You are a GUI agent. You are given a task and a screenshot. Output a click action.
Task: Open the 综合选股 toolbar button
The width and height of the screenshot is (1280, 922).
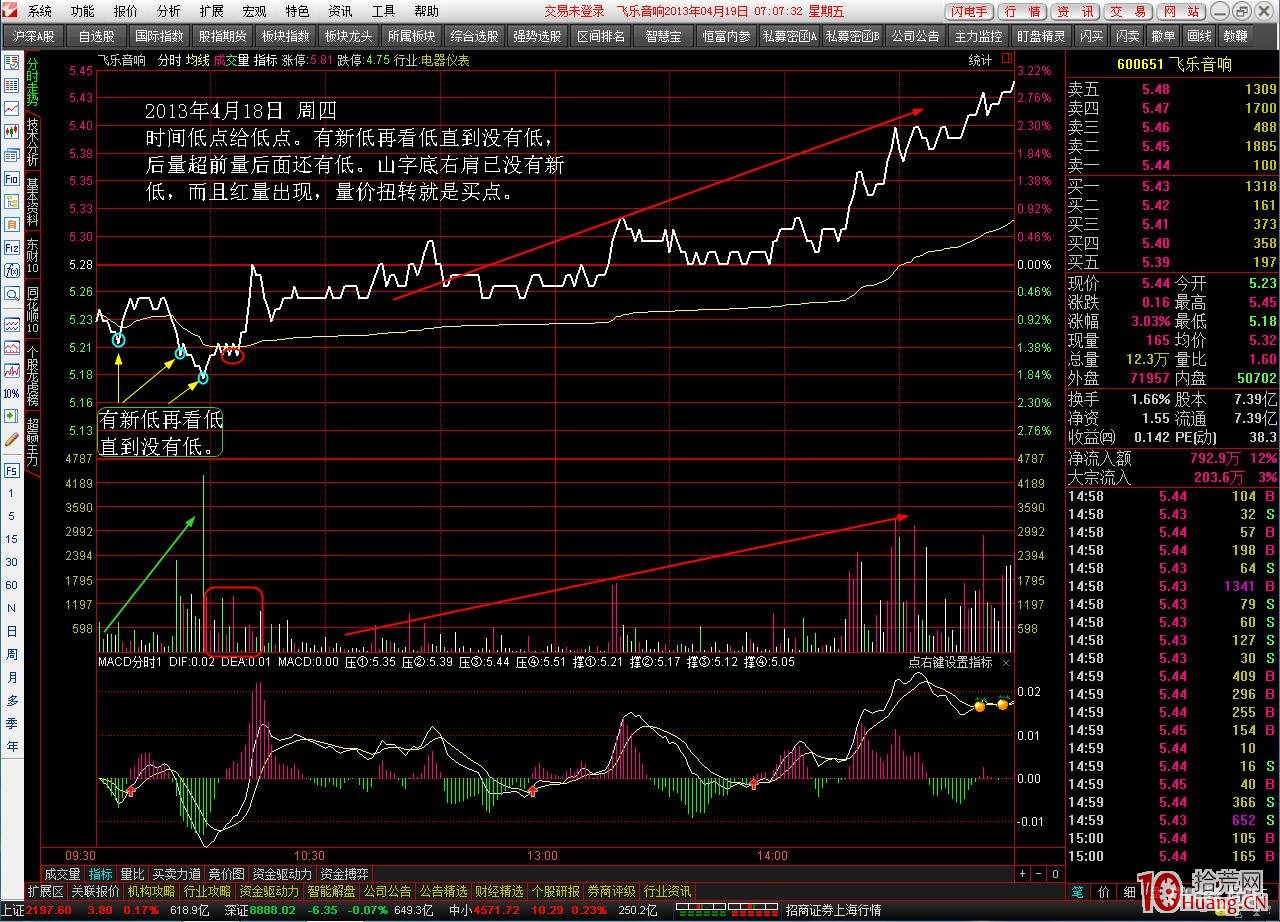474,36
